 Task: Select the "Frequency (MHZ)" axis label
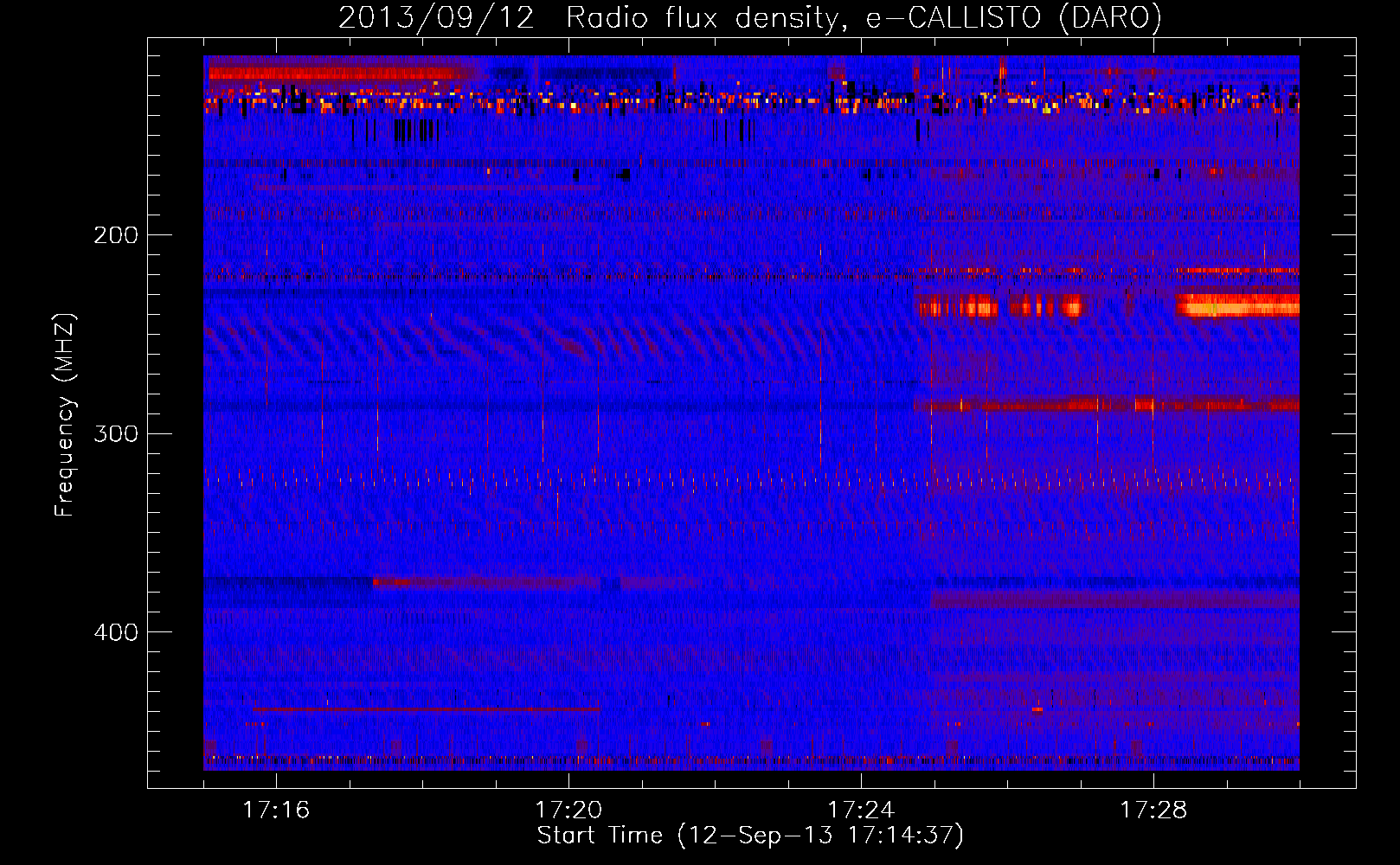coord(65,414)
